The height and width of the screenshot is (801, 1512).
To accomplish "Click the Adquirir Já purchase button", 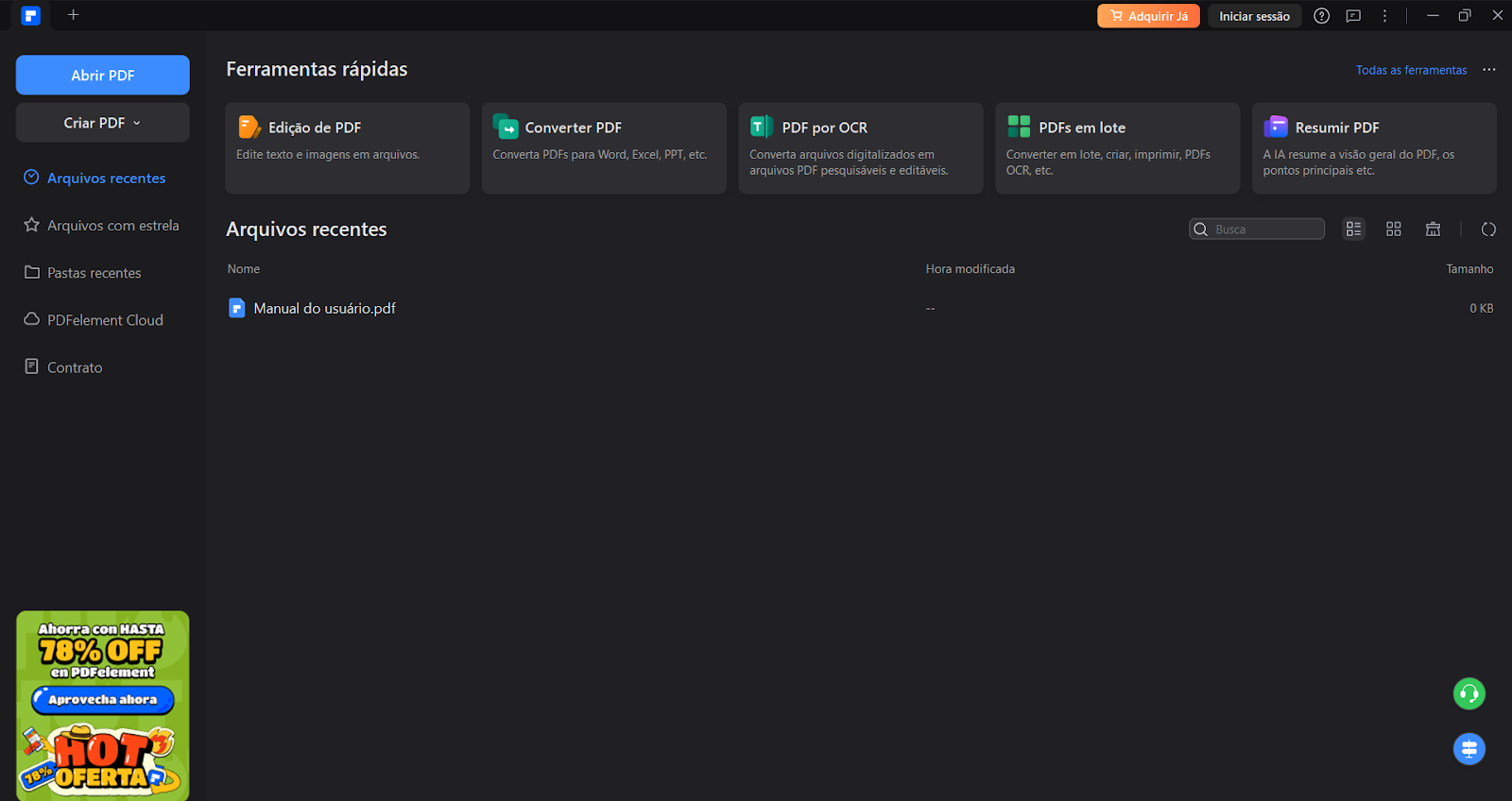I will click(1148, 16).
